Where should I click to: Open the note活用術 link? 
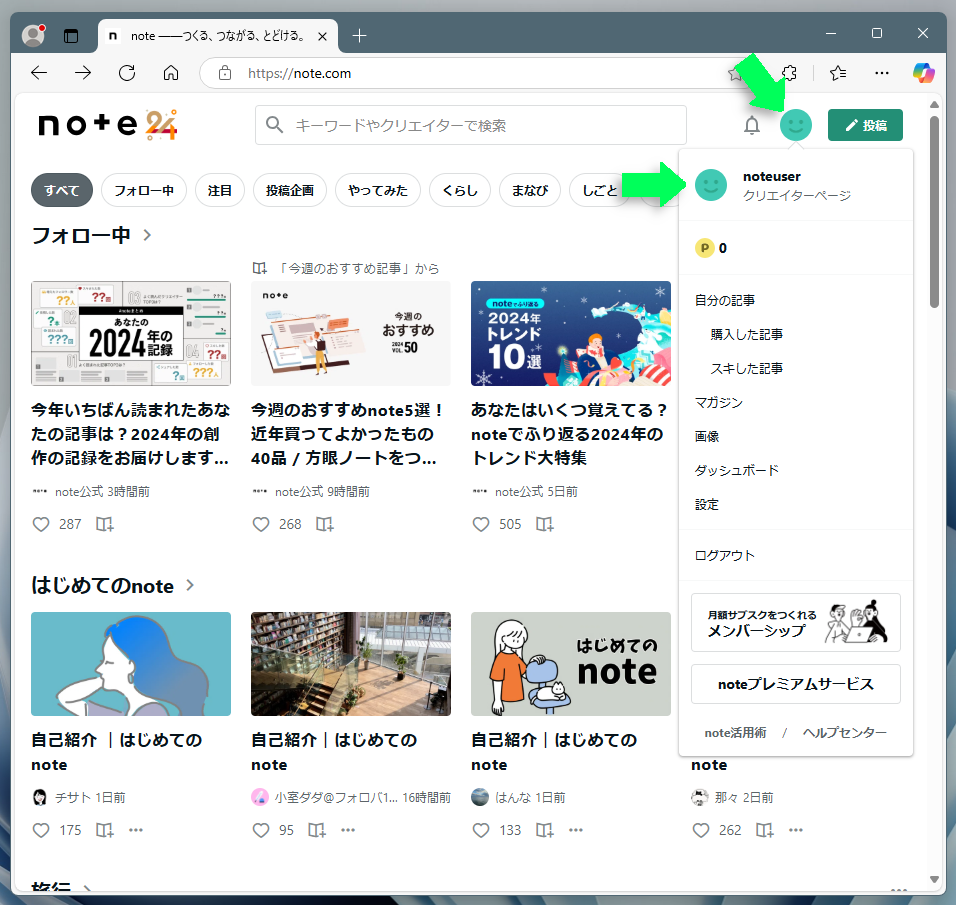coord(735,732)
